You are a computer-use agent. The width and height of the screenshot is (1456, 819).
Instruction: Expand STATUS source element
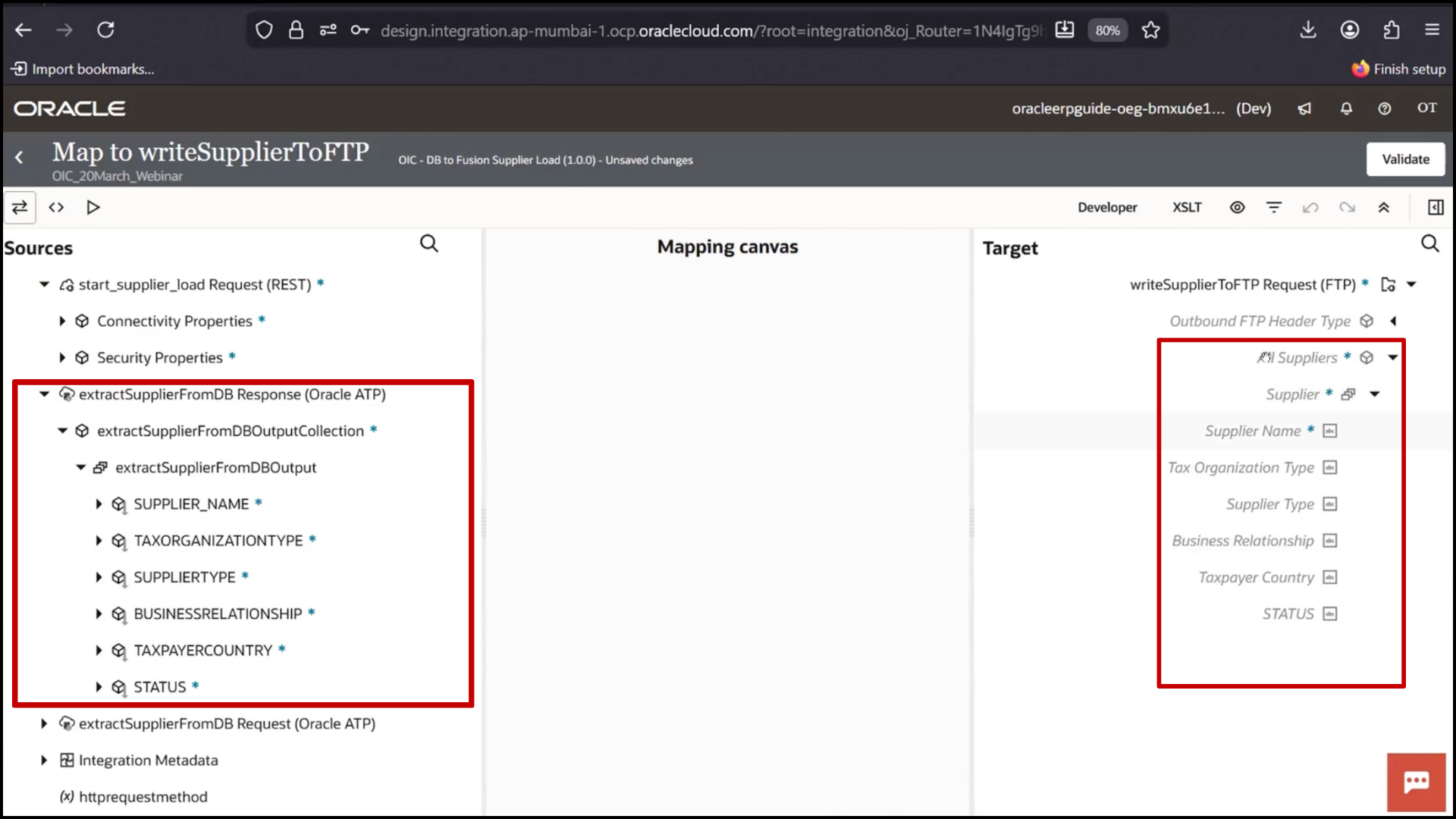coord(99,687)
